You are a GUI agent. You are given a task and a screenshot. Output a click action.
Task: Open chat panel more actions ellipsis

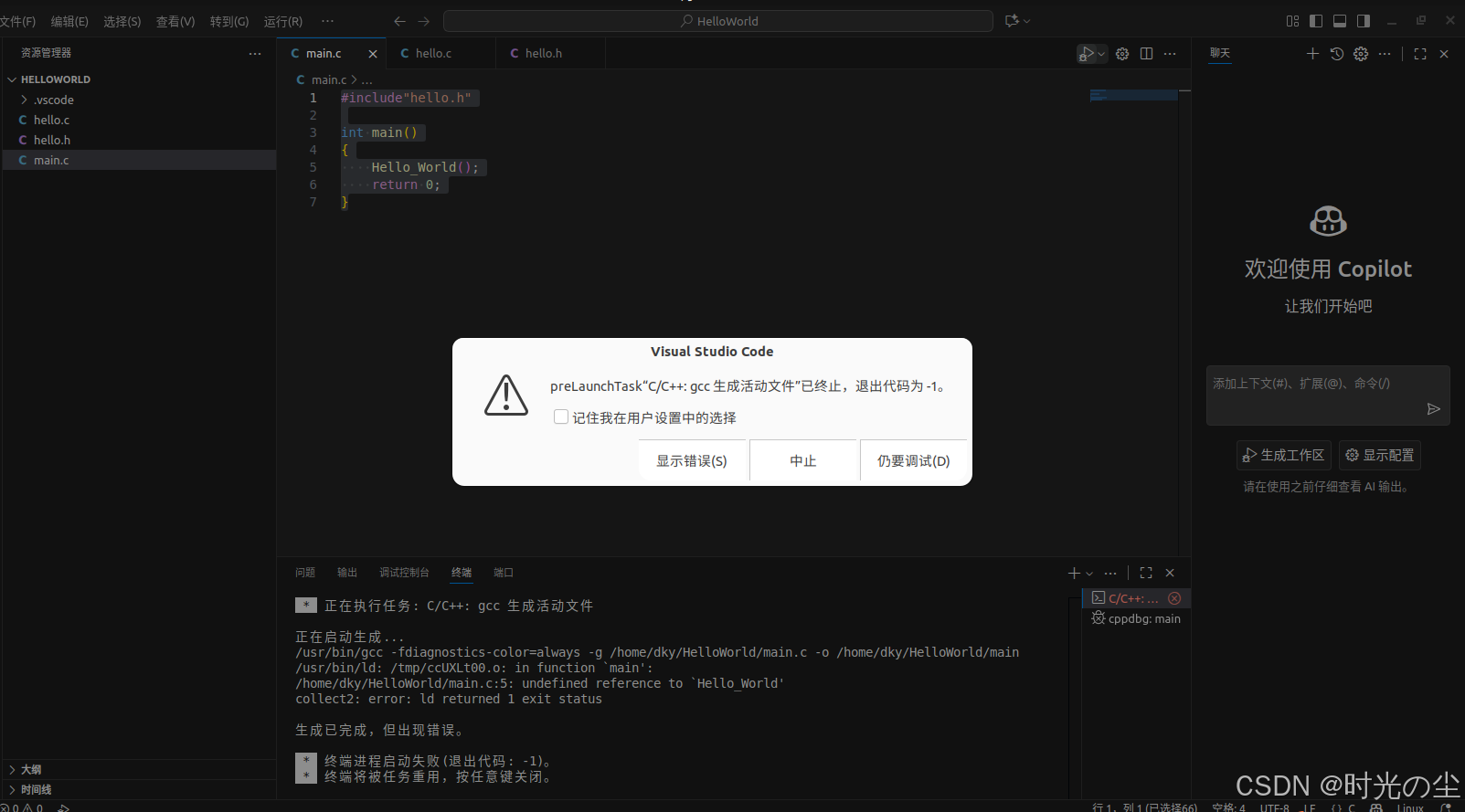point(1385,54)
